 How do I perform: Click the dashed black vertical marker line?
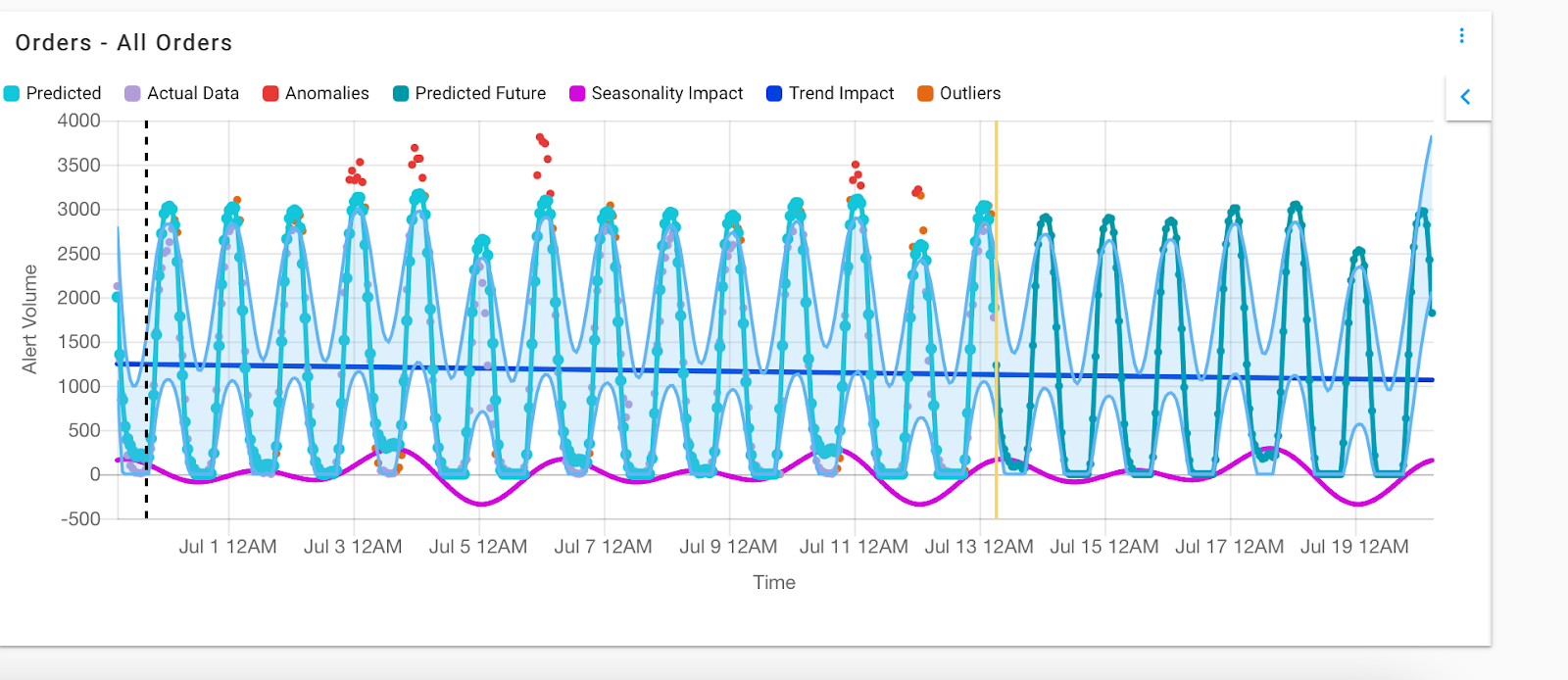pyautogui.click(x=147, y=319)
